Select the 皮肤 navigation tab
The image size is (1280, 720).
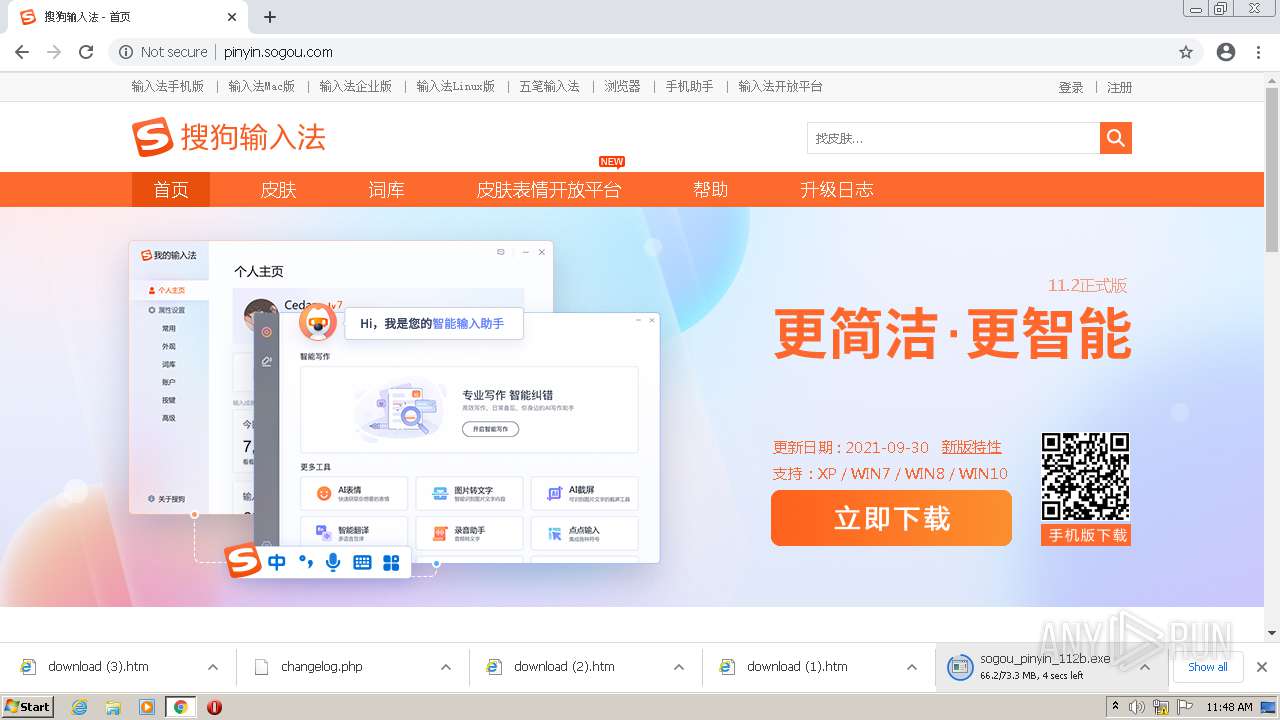coord(278,189)
